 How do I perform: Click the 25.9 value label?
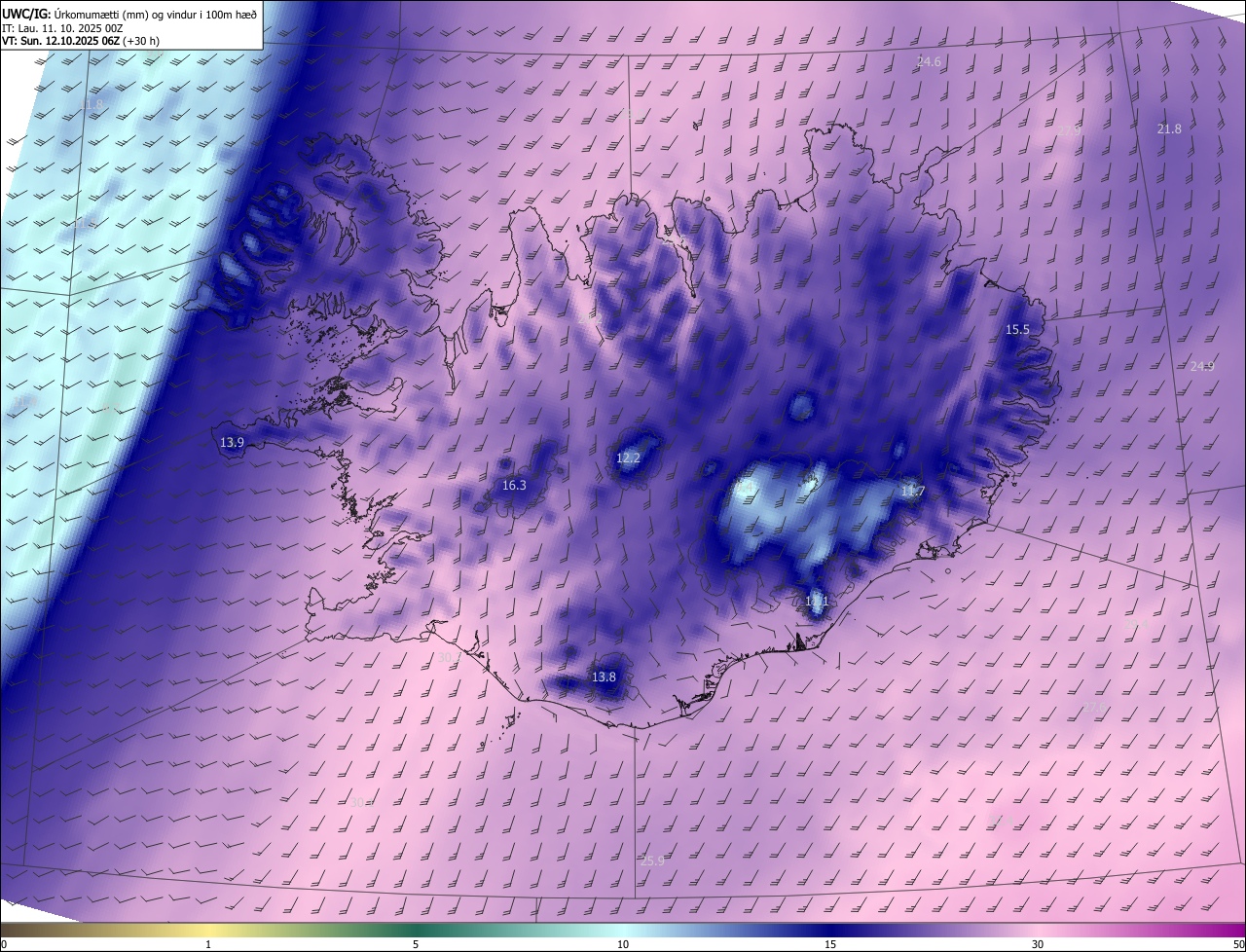coord(652,860)
